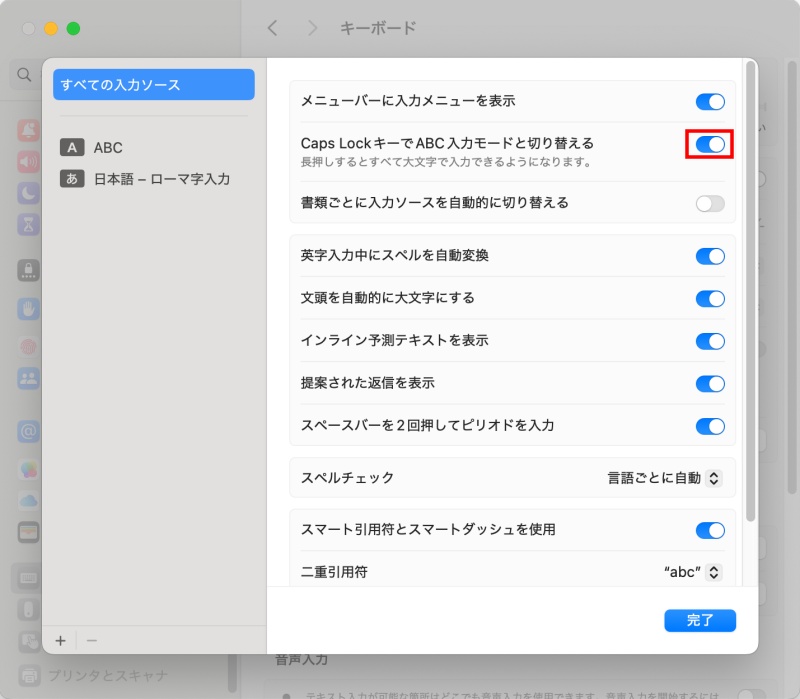Open Notifications settings via red bell icon

[27, 130]
